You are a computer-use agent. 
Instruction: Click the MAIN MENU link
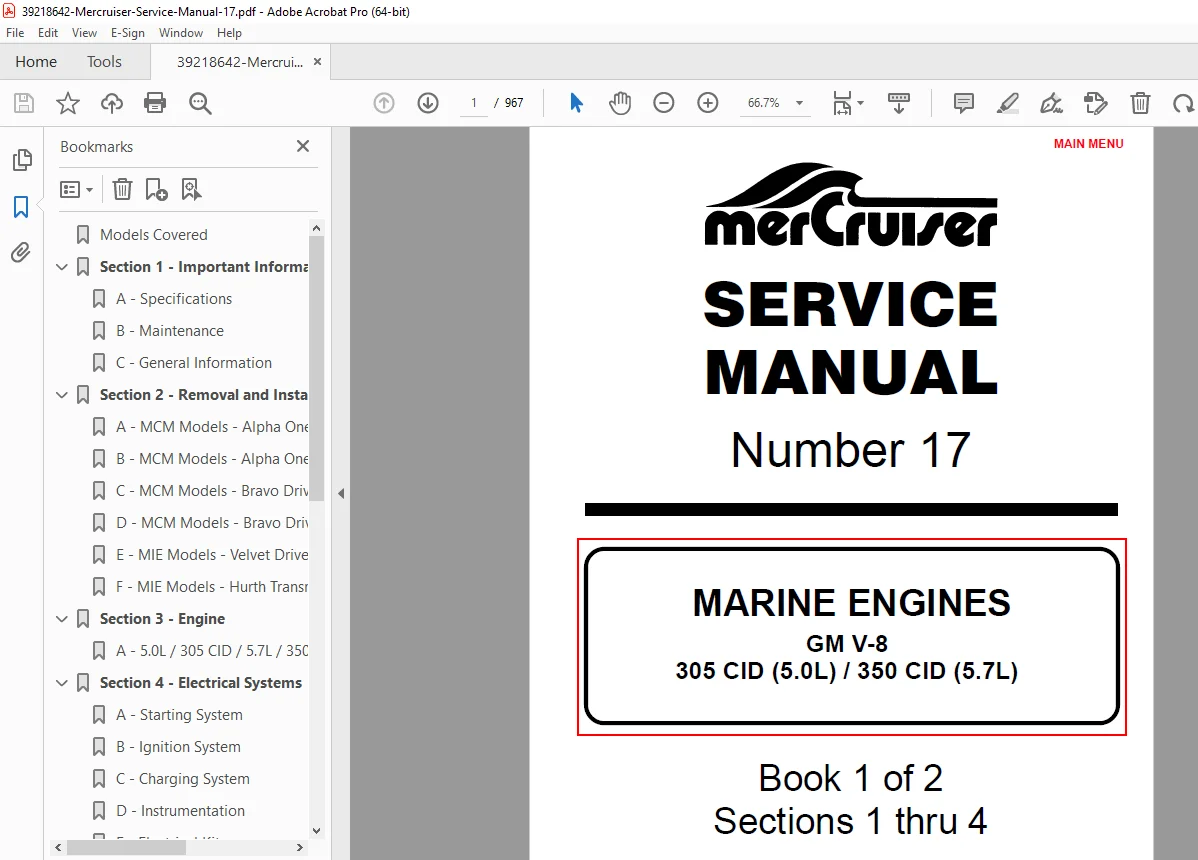(x=1088, y=144)
